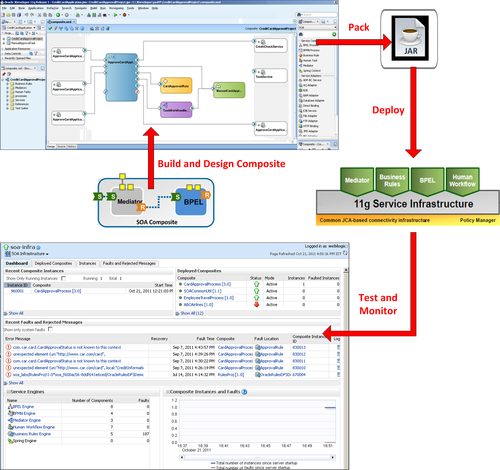Open composite instance ID 830010
The width and height of the screenshot is (500, 470).
click(x=299, y=368)
